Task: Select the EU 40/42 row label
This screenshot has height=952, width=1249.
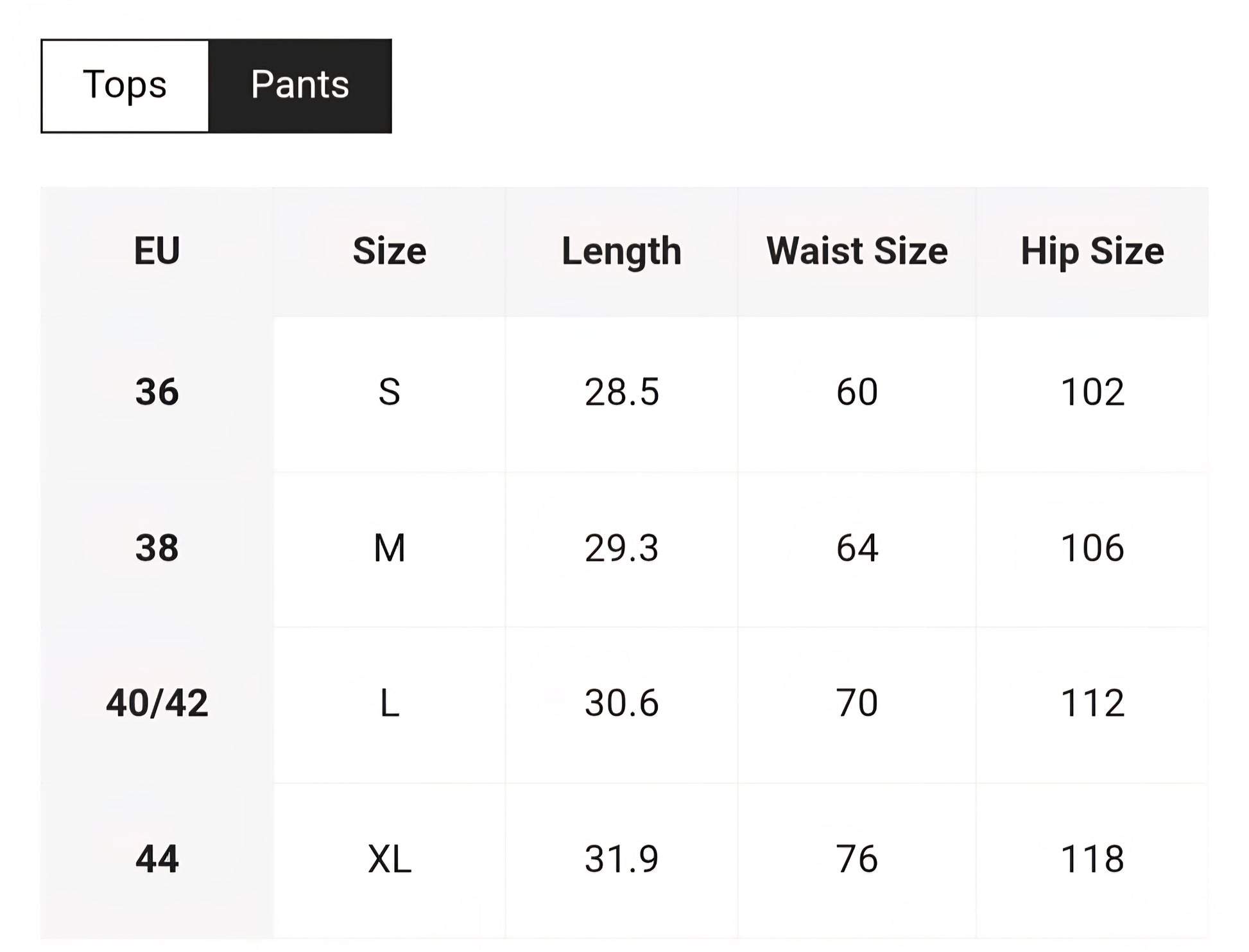Action: 157,704
